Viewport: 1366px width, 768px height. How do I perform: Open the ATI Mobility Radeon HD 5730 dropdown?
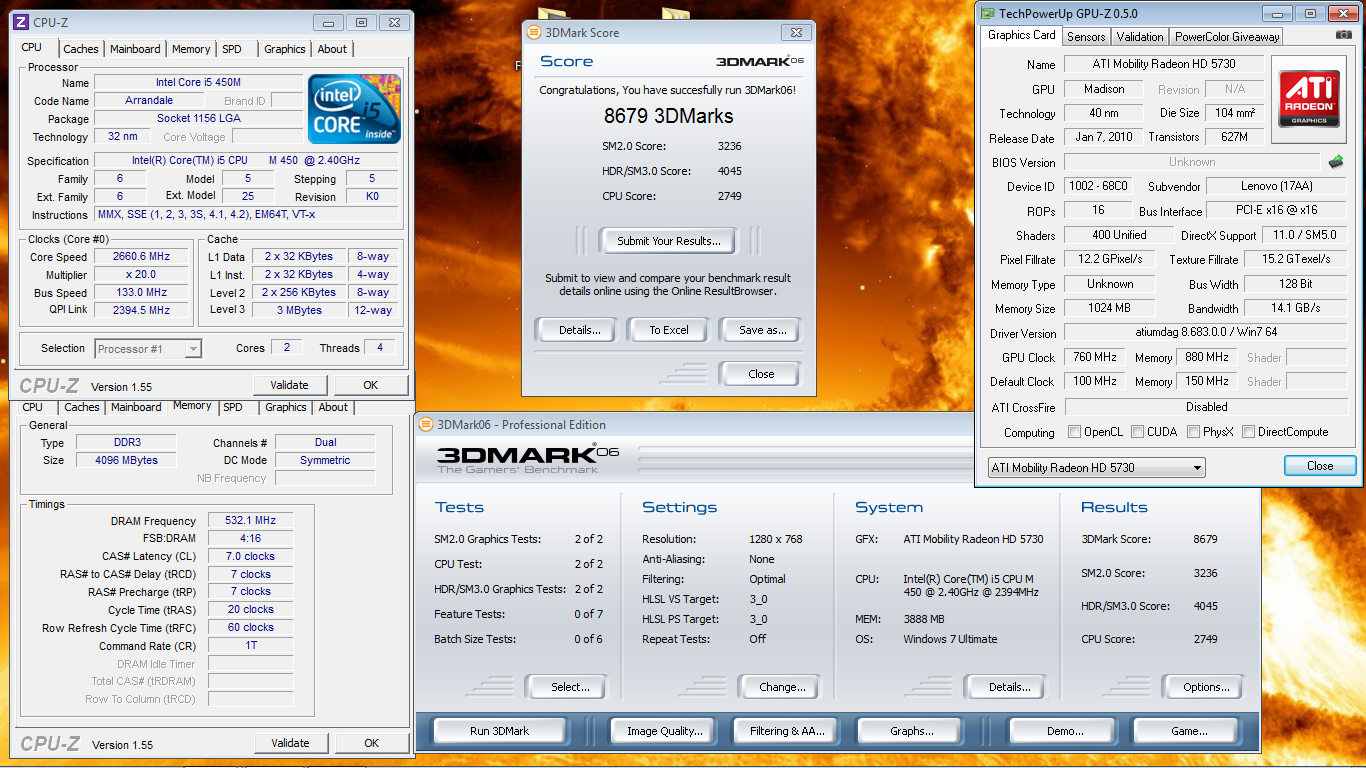coord(1096,467)
